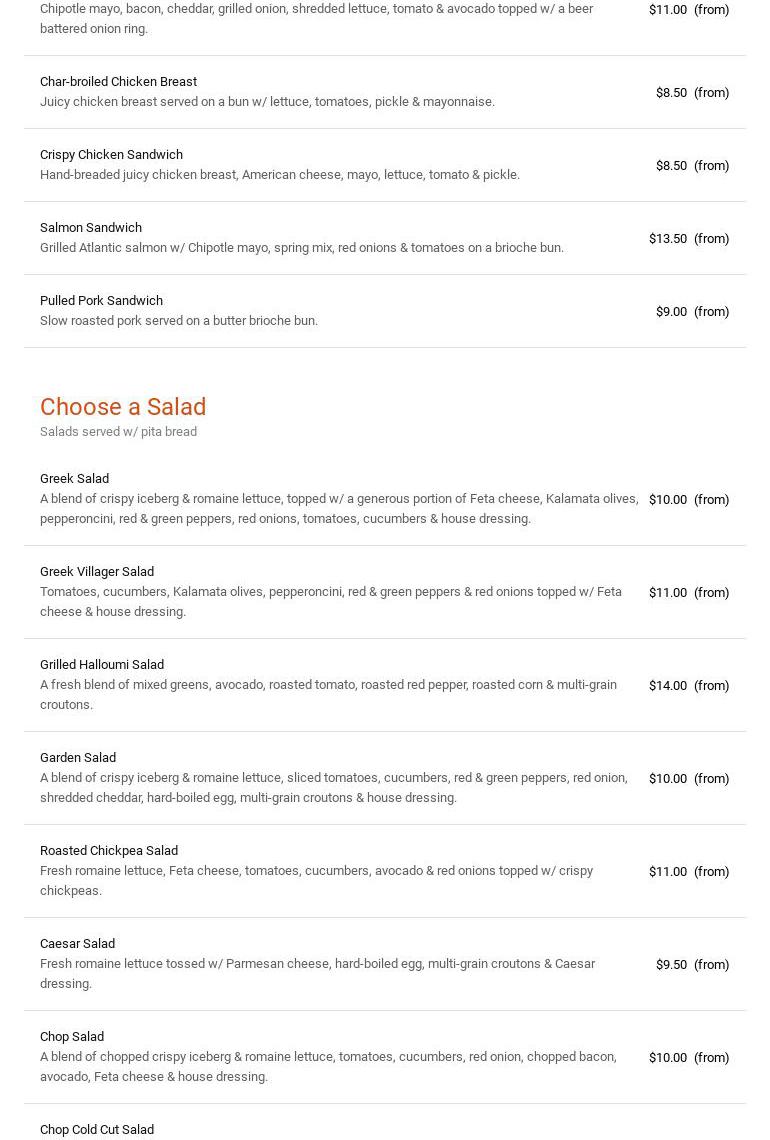The image size is (770, 1140).
Task: Select the Chop Salad item
Action: click(x=72, y=1037)
